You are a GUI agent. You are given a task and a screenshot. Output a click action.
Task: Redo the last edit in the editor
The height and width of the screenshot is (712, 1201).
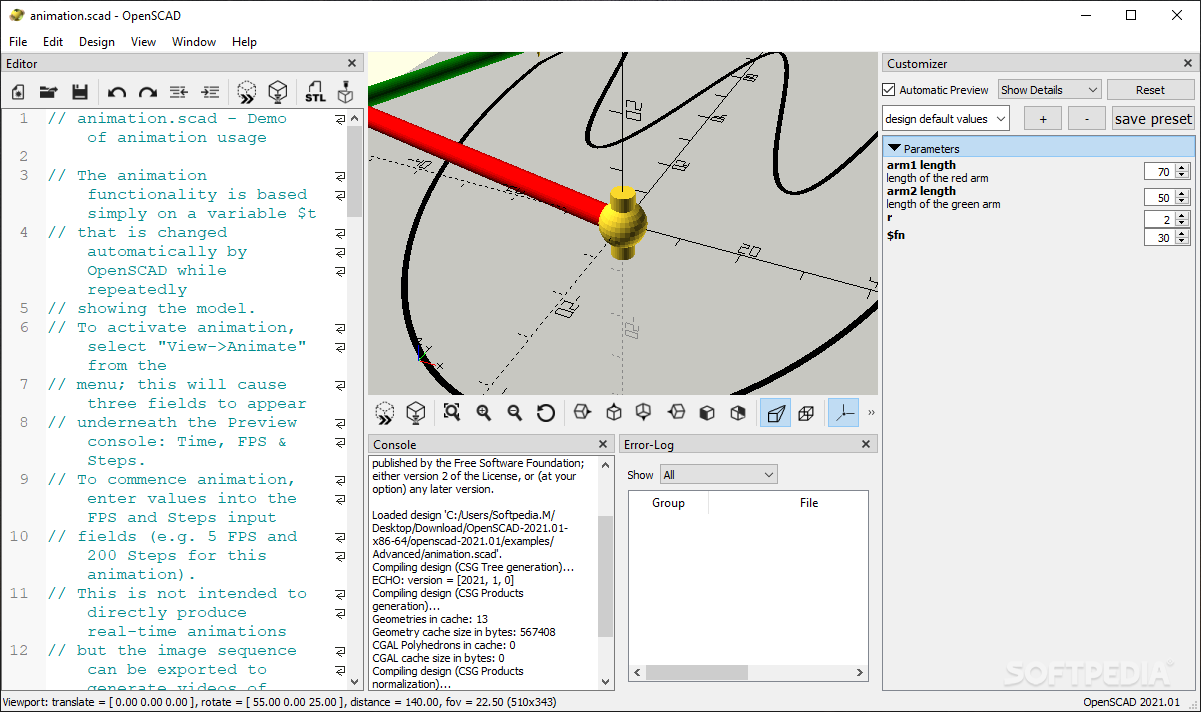(x=148, y=92)
